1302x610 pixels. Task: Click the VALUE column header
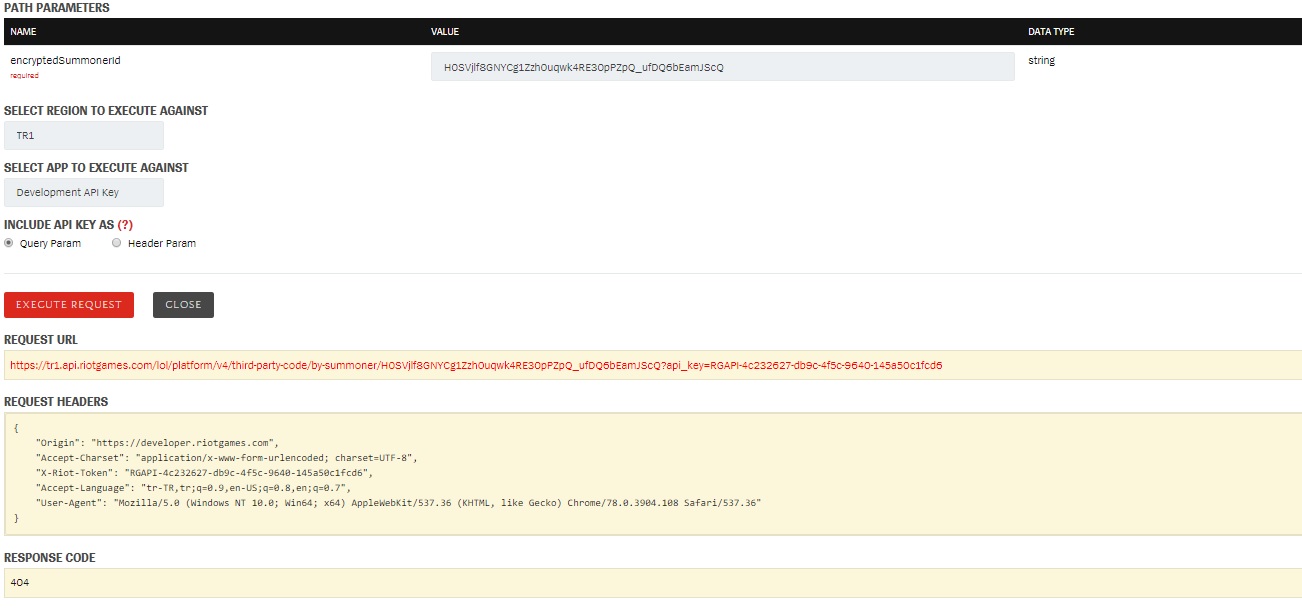click(x=445, y=32)
